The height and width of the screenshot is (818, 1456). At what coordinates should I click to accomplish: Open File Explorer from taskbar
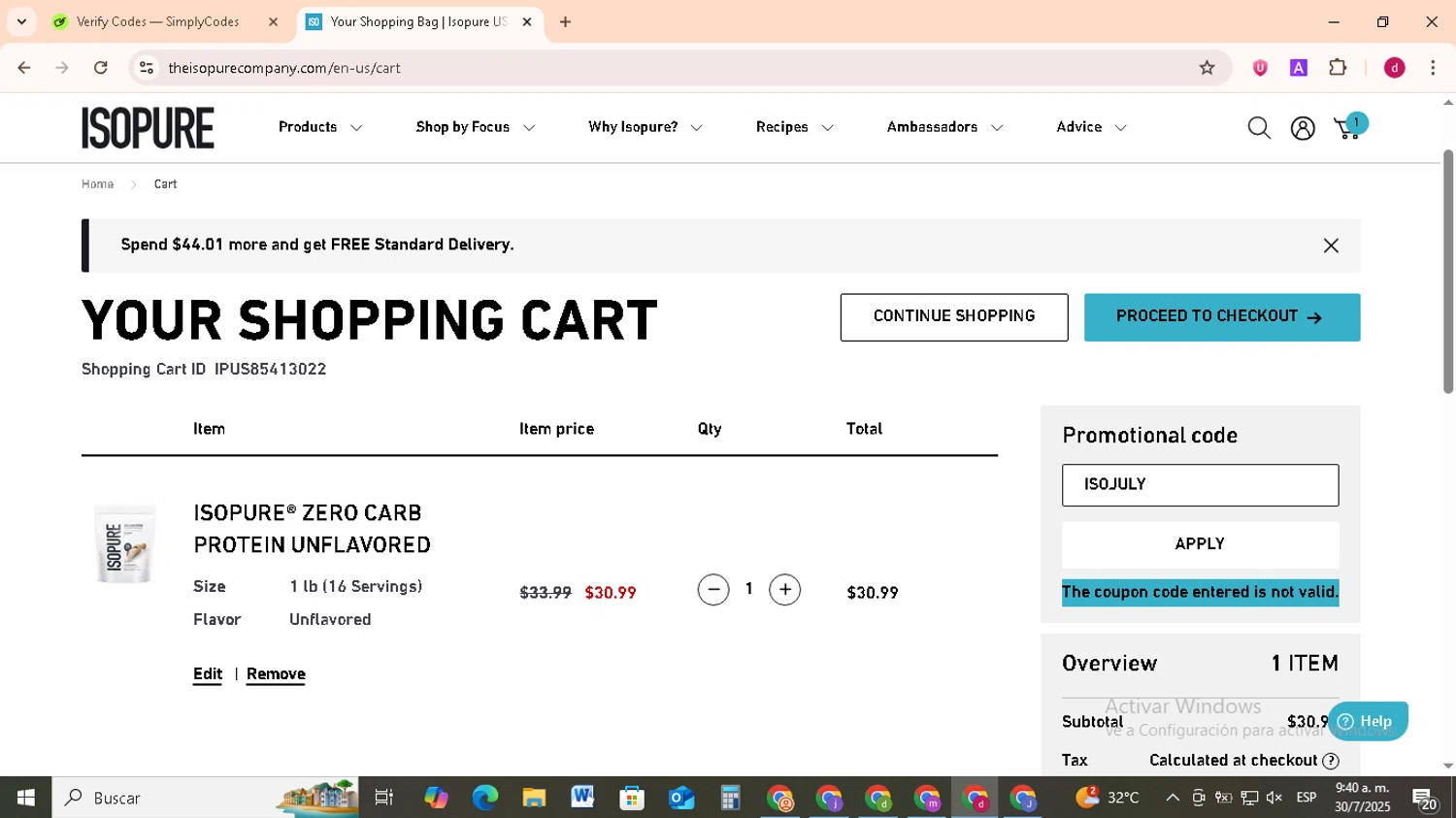(x=534, y=798)
